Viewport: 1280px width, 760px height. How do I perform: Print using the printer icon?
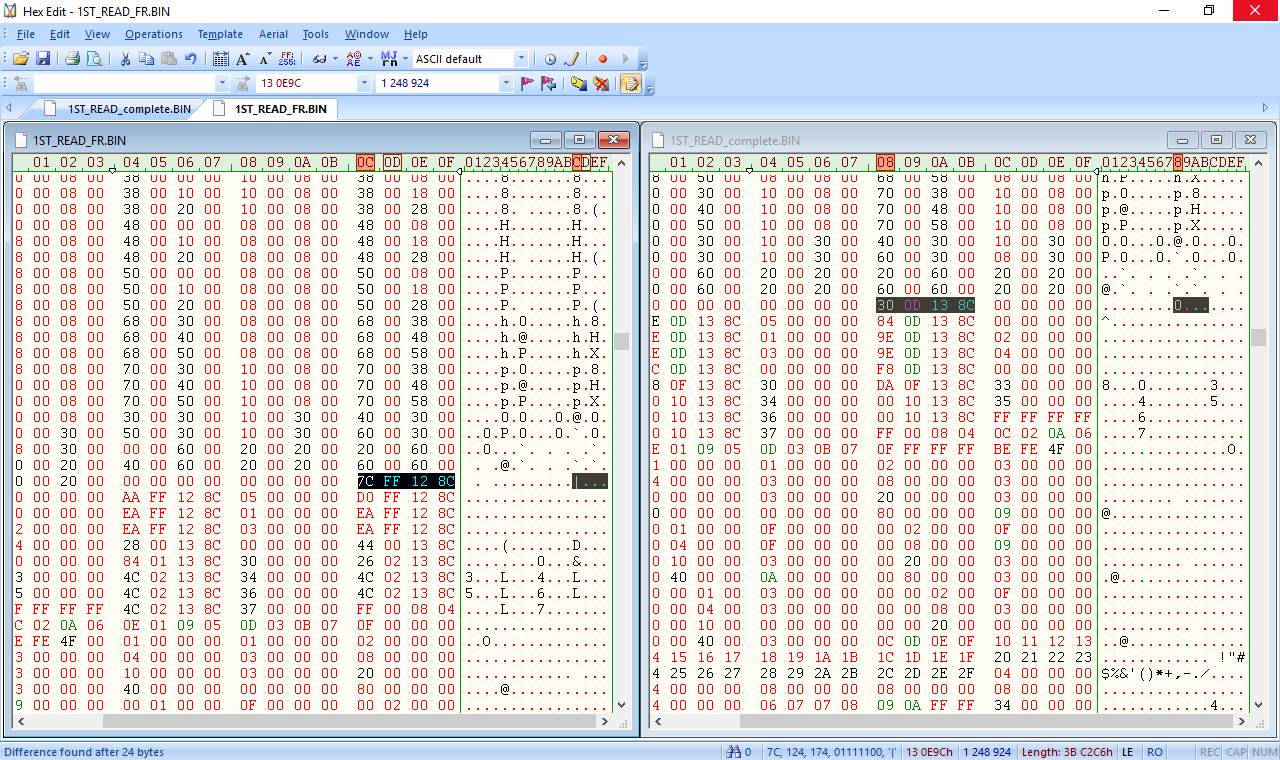(x=72, y=59)
